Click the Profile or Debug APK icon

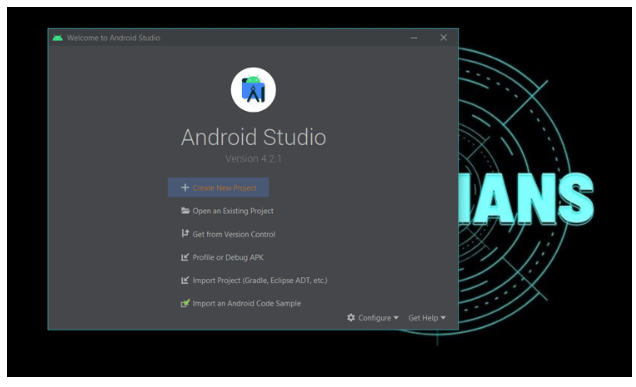pos(185,257)
